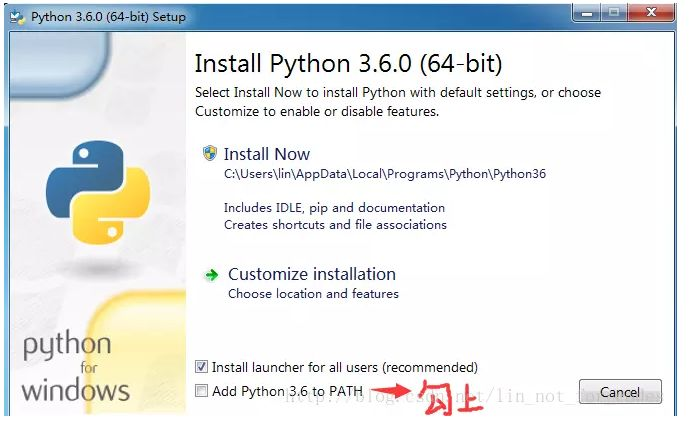Click the Python logo in the sidebar
This screenshot has height=421, width=690.
click(98, 192)
